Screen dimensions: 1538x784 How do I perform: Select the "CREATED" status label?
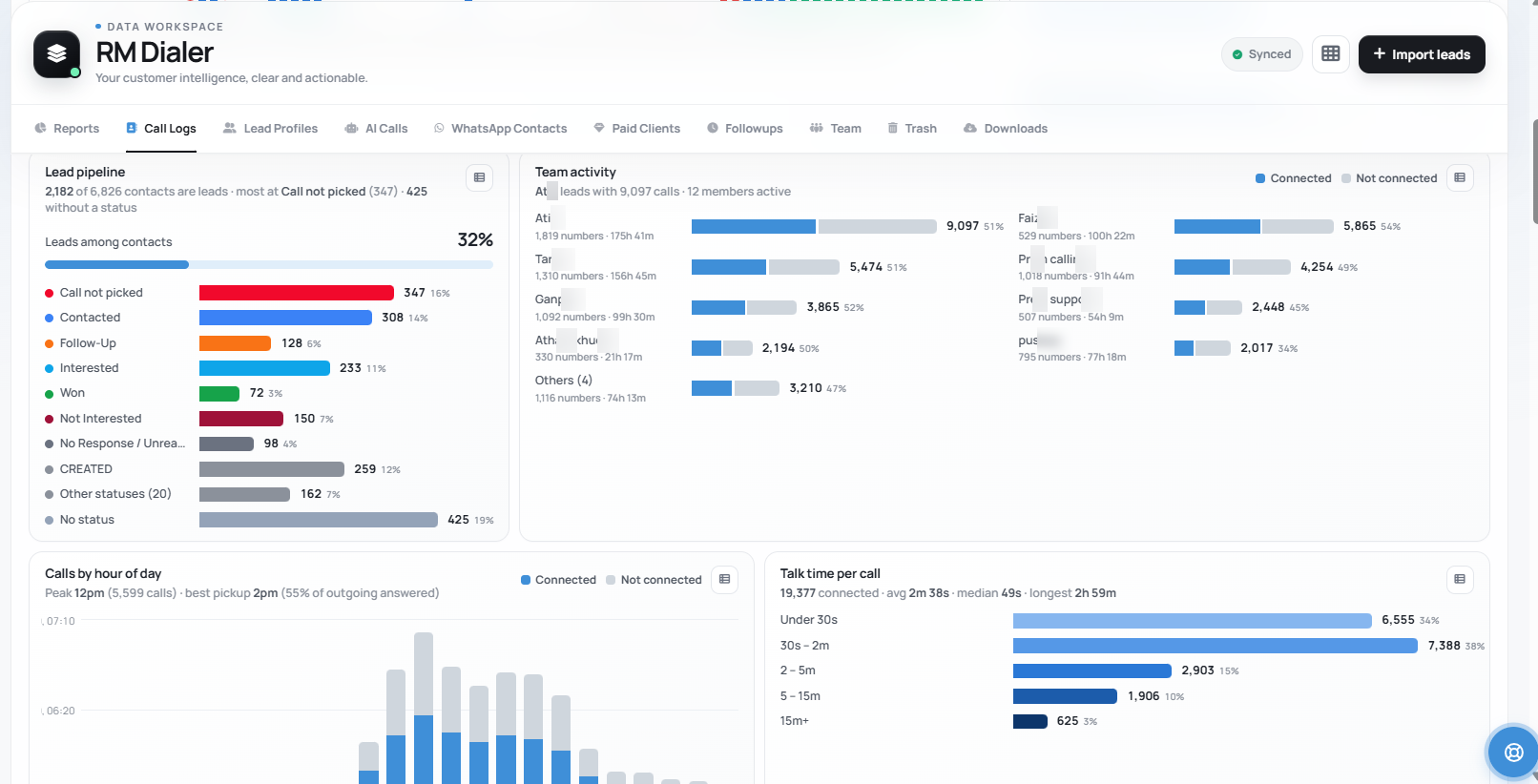click(x=86, y=469)
